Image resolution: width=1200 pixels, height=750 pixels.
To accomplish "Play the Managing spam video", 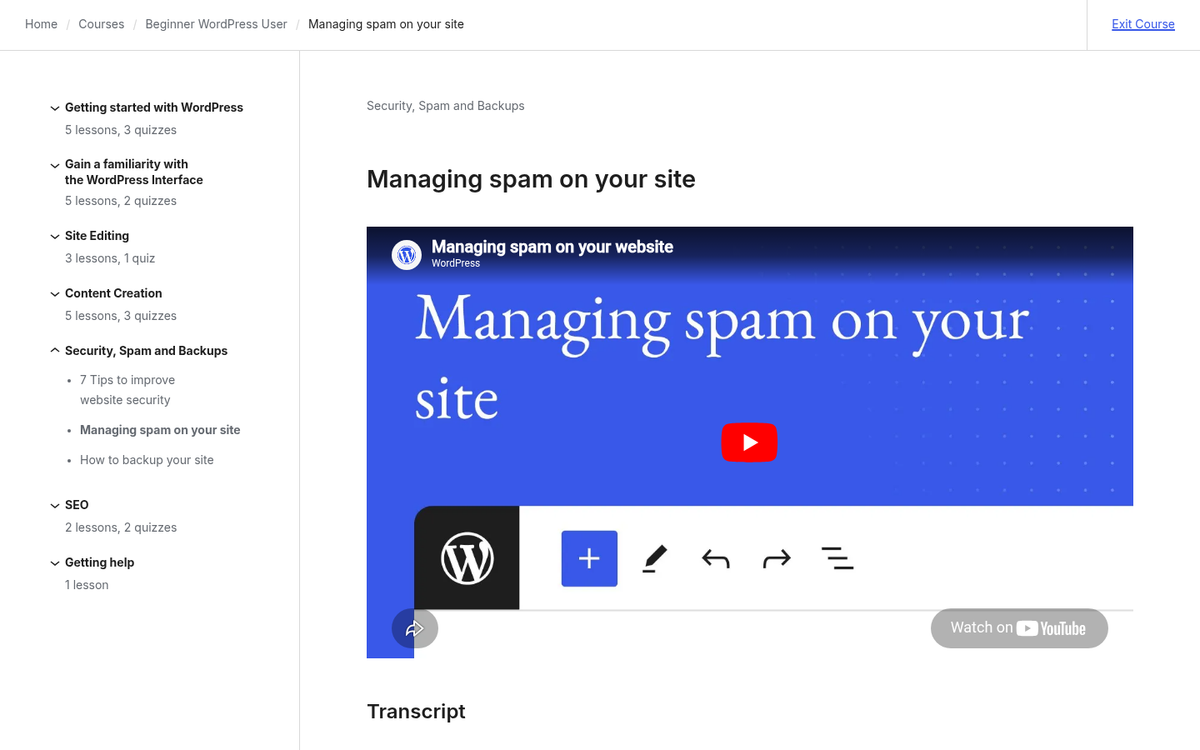I will coord(749,442).
